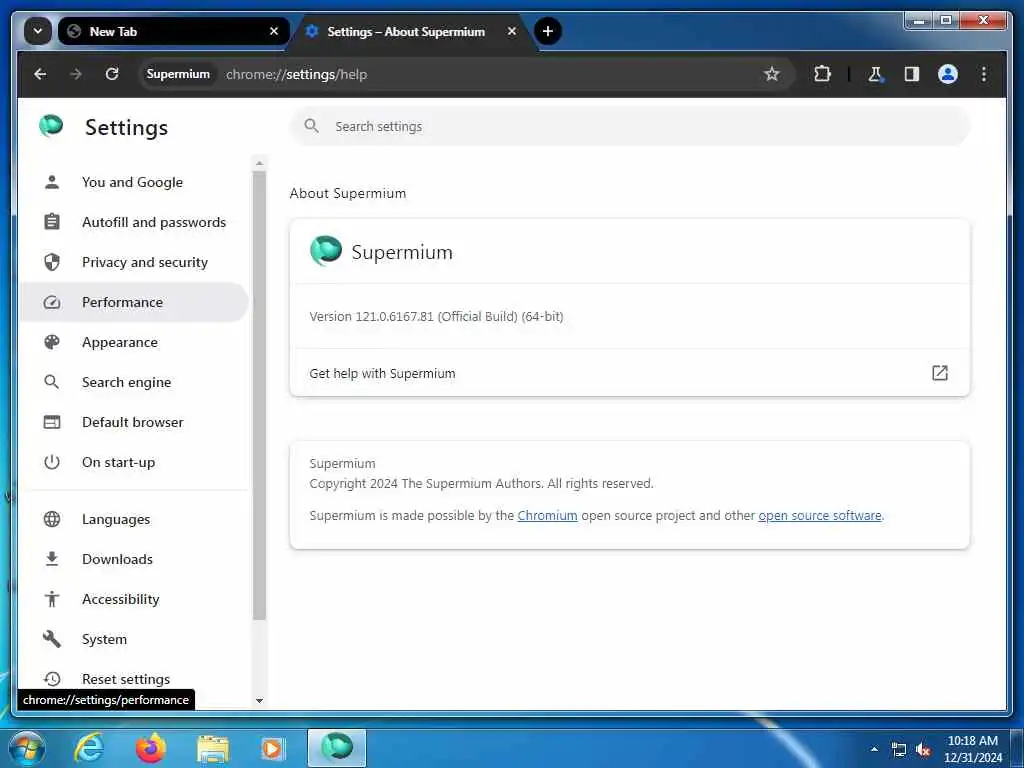Click the sidebar vertical scrollbar thumb
The height and width of the screenshot is (768, 1024).
tap(259, 395)
